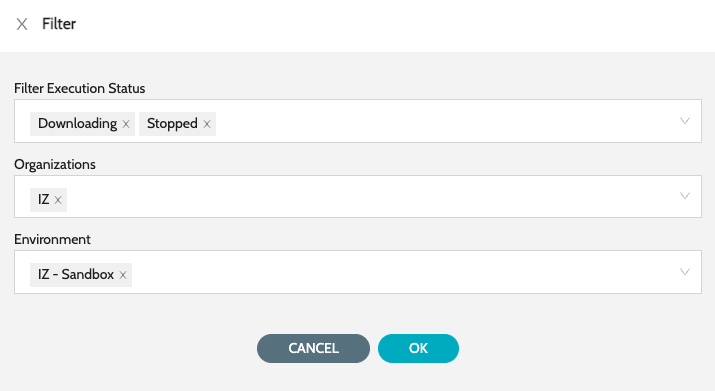Click the Filter dialog title

point(59,24)
